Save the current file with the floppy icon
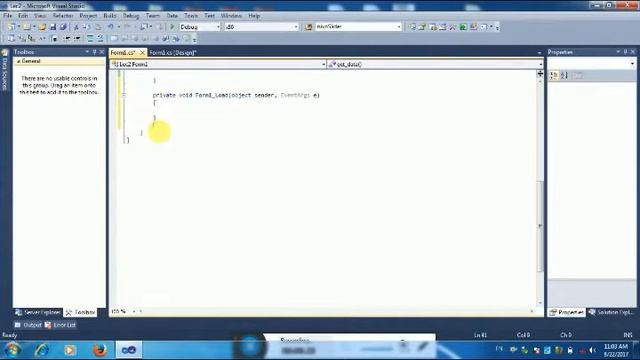Image resolution: width=640 pixels, height=360 pixels. pyautogui.click(x=53, y=27)
